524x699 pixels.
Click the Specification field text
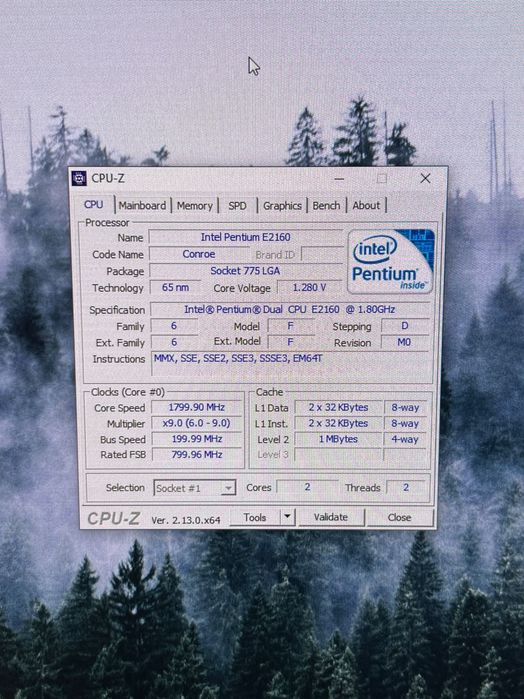click(x=290, y=309)
